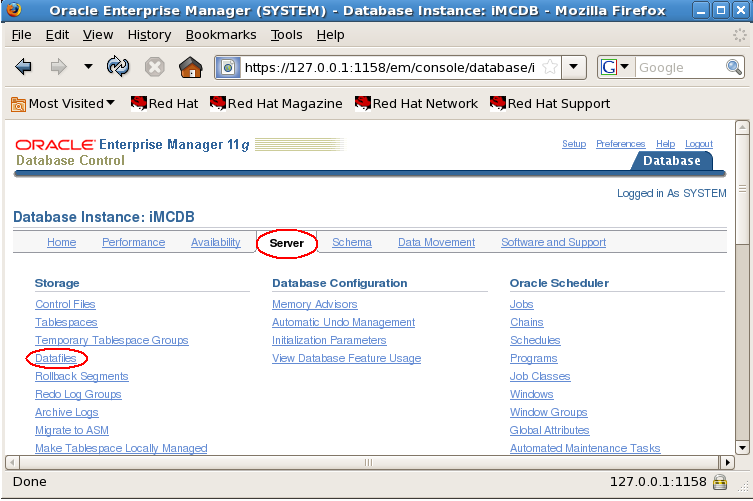Switch to the Home tab

click(61, 242)
